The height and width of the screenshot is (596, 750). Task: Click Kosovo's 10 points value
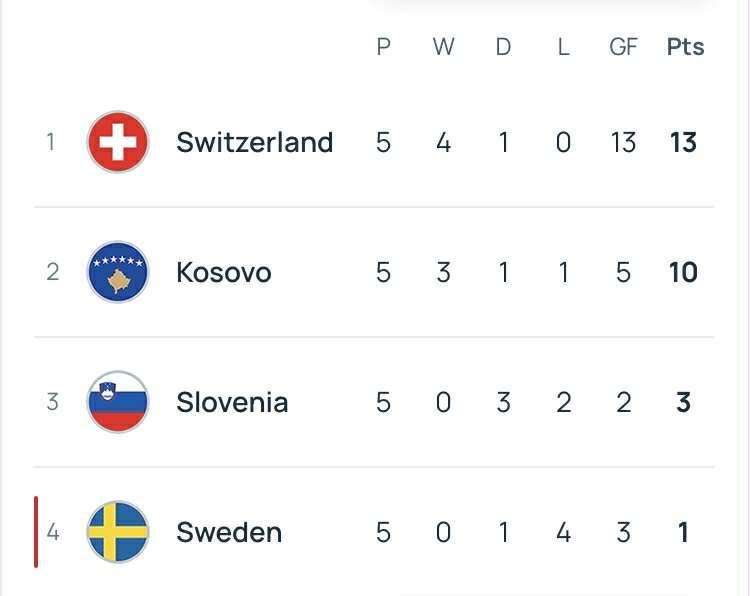pos(683,272)
